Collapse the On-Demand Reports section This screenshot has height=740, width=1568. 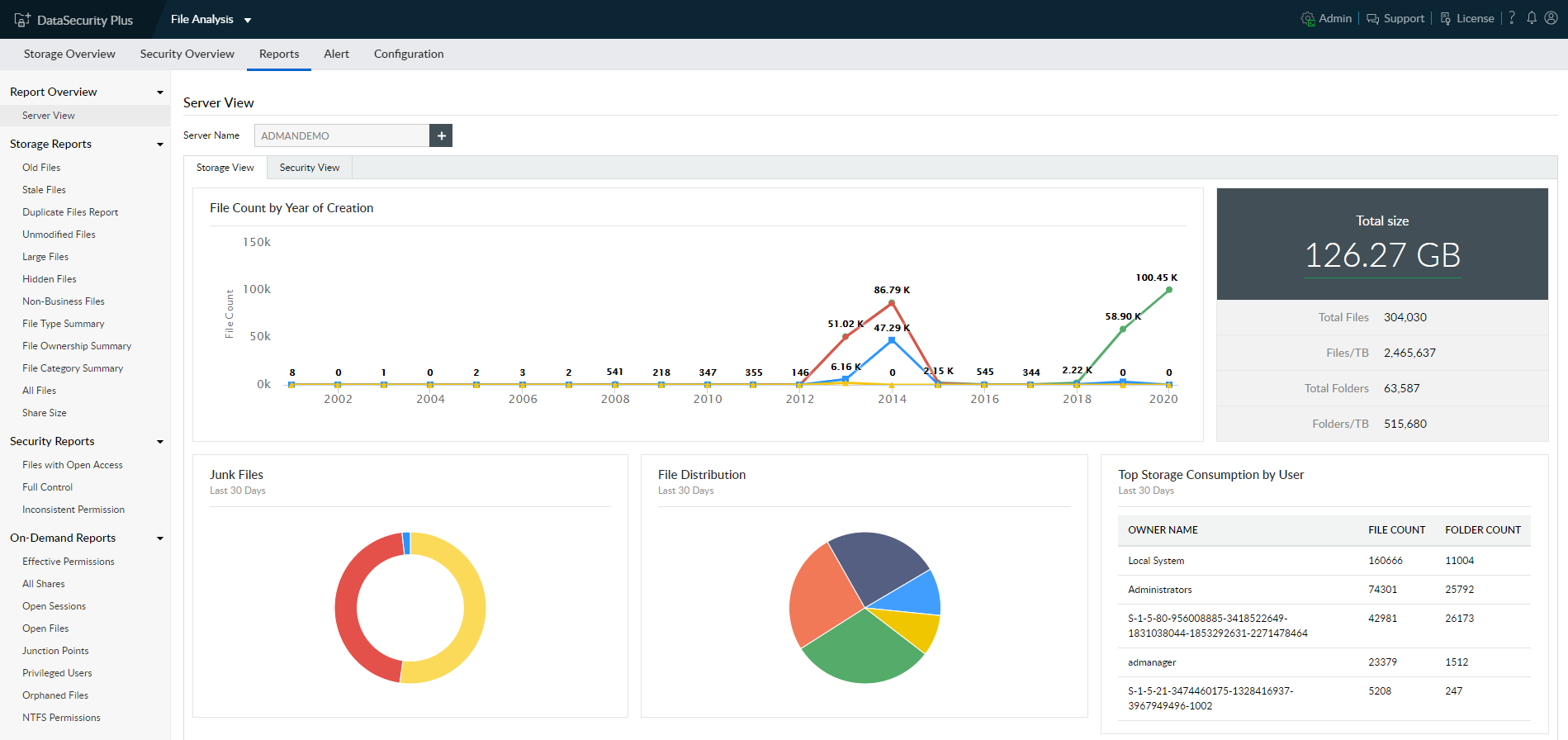160,538
